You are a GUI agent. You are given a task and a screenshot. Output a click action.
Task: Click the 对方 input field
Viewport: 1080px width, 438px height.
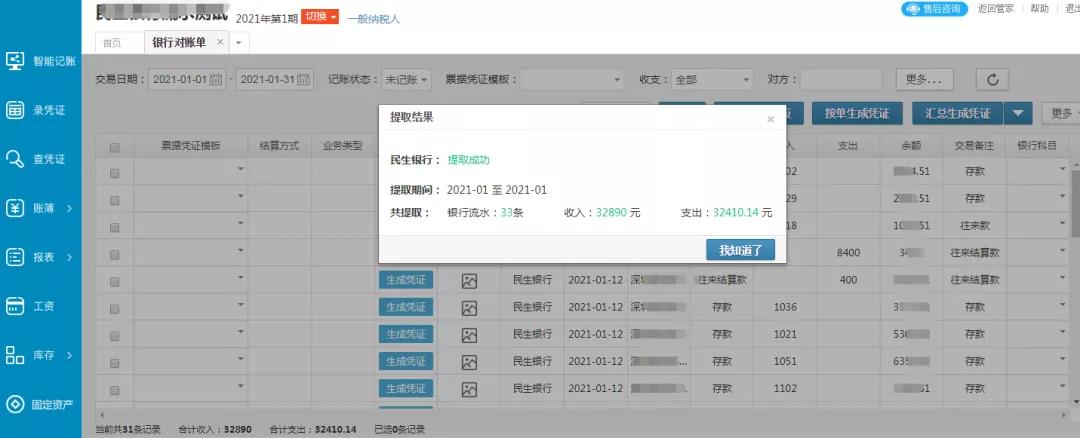click(x=840, y=80)
